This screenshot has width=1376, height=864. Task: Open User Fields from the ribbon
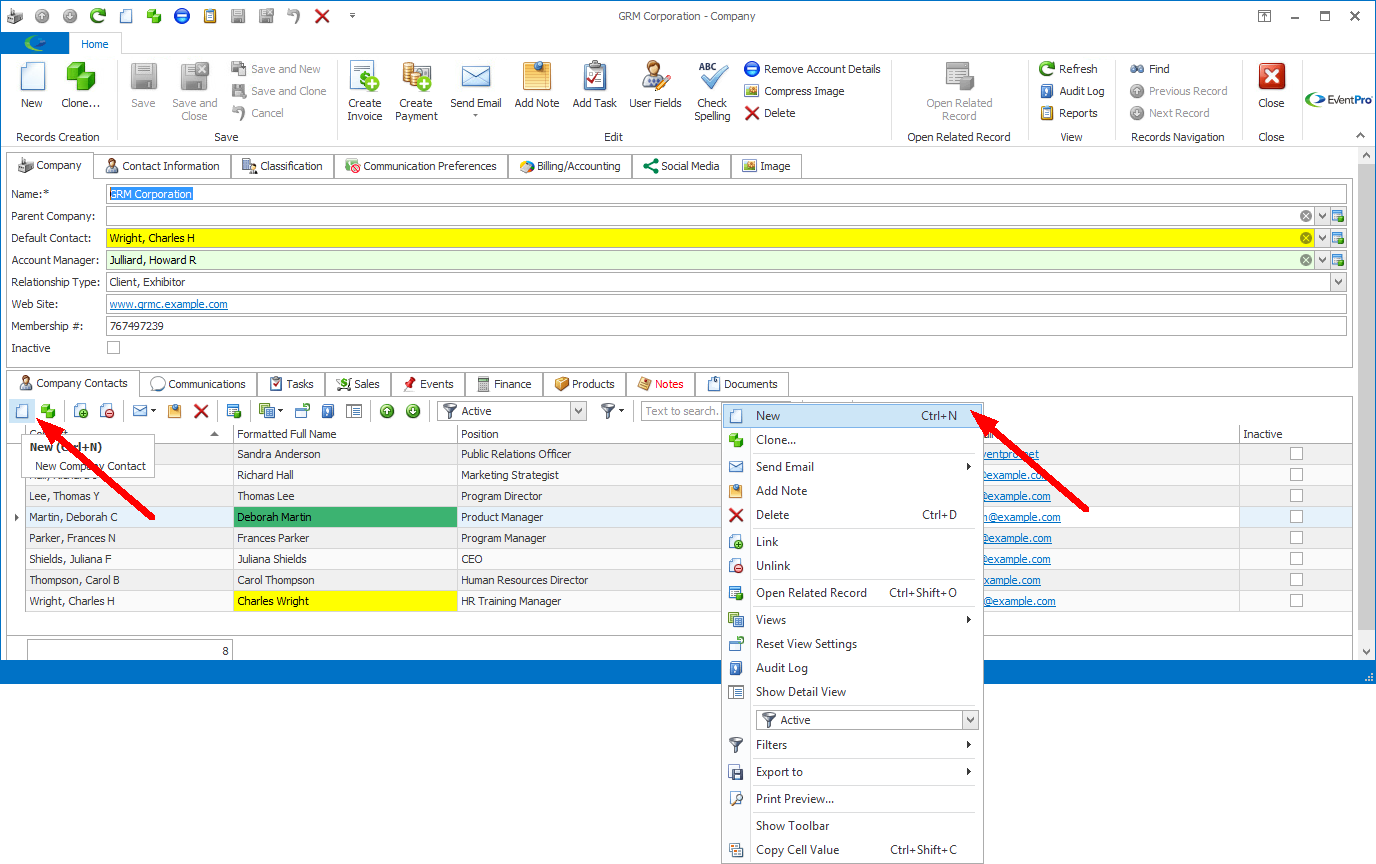[655, 86]
